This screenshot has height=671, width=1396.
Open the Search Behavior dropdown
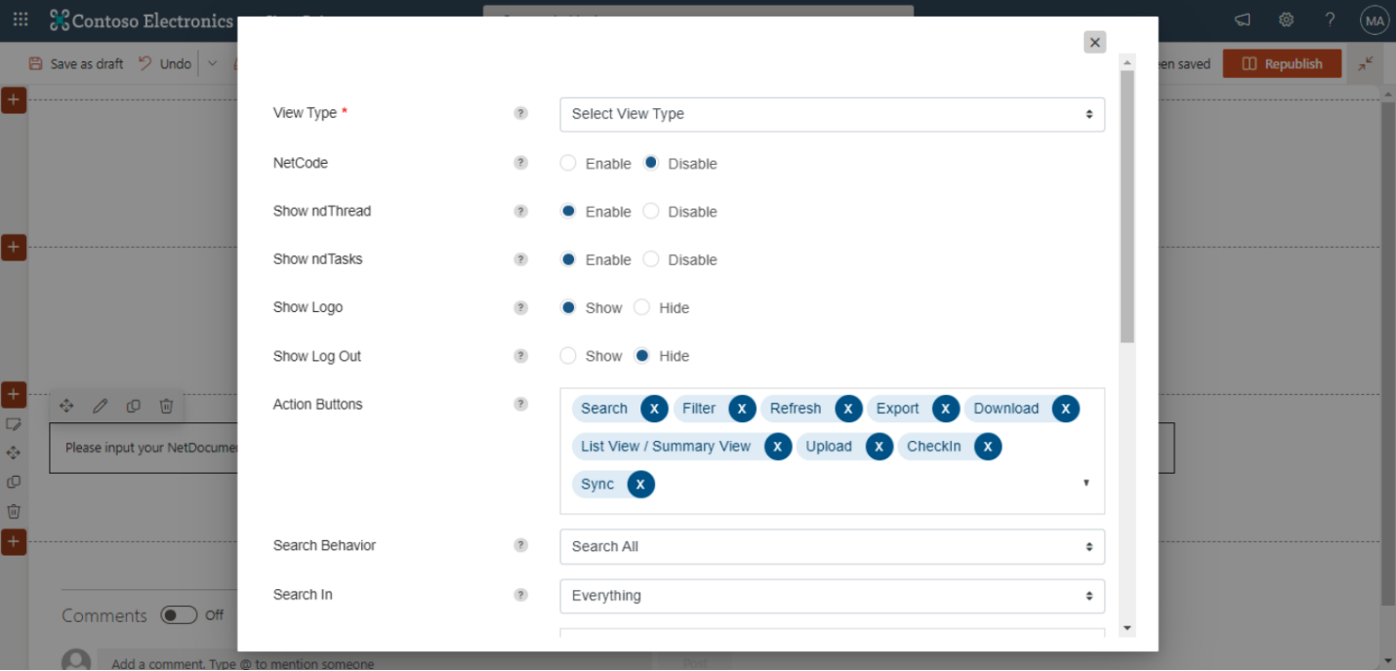click(x=832, y=546)
